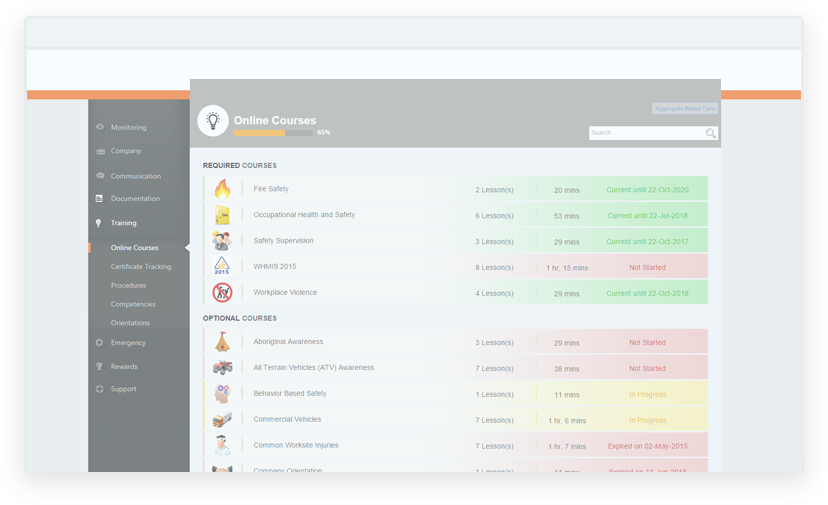Click the Emergency plus icon
The width and height of the screenshot is (828, 505).
99,342
